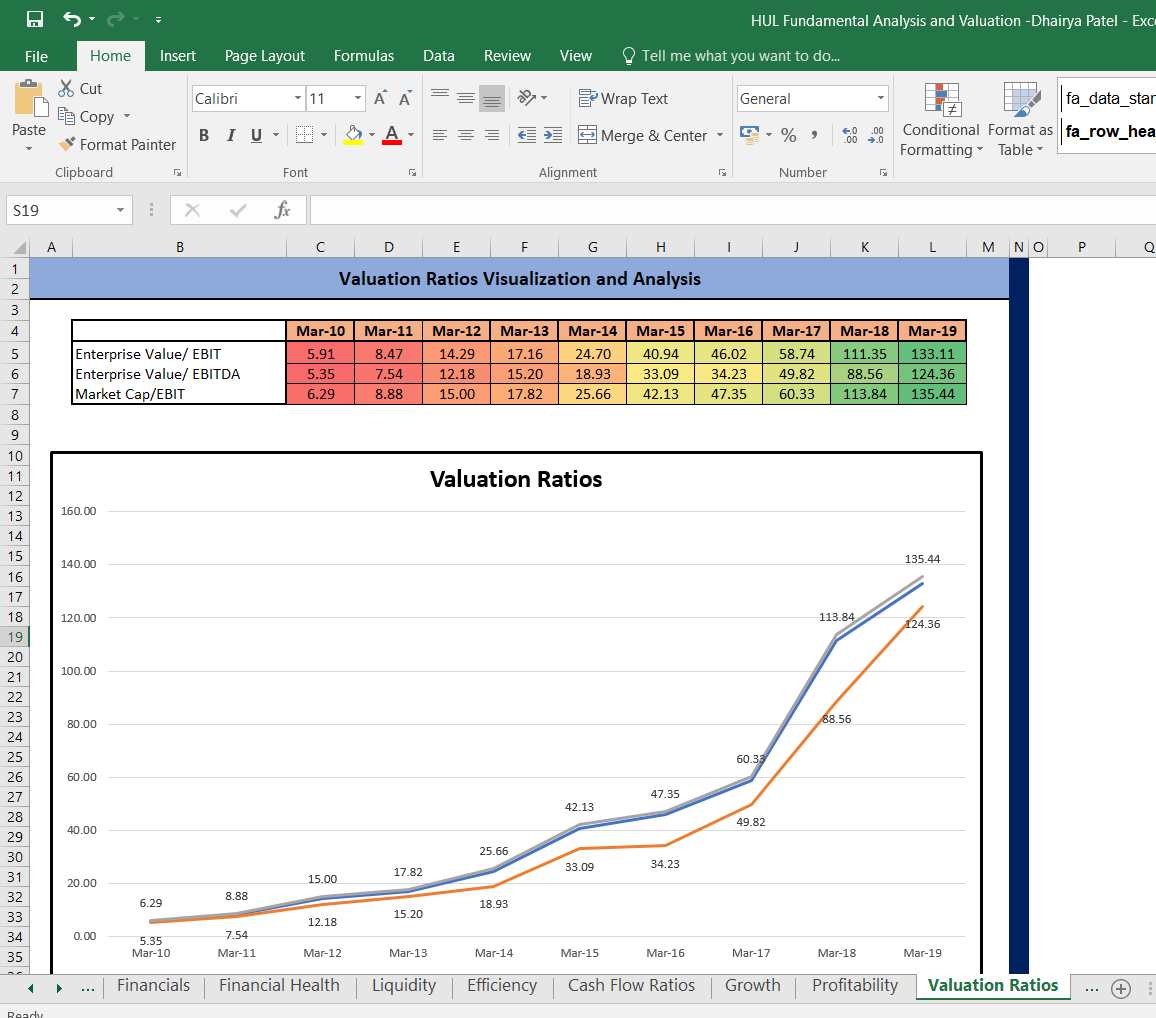This screenshot has width=1156, height=1018.
Task: Switch to the Liquidity sheet
Action: pos(404,986)
